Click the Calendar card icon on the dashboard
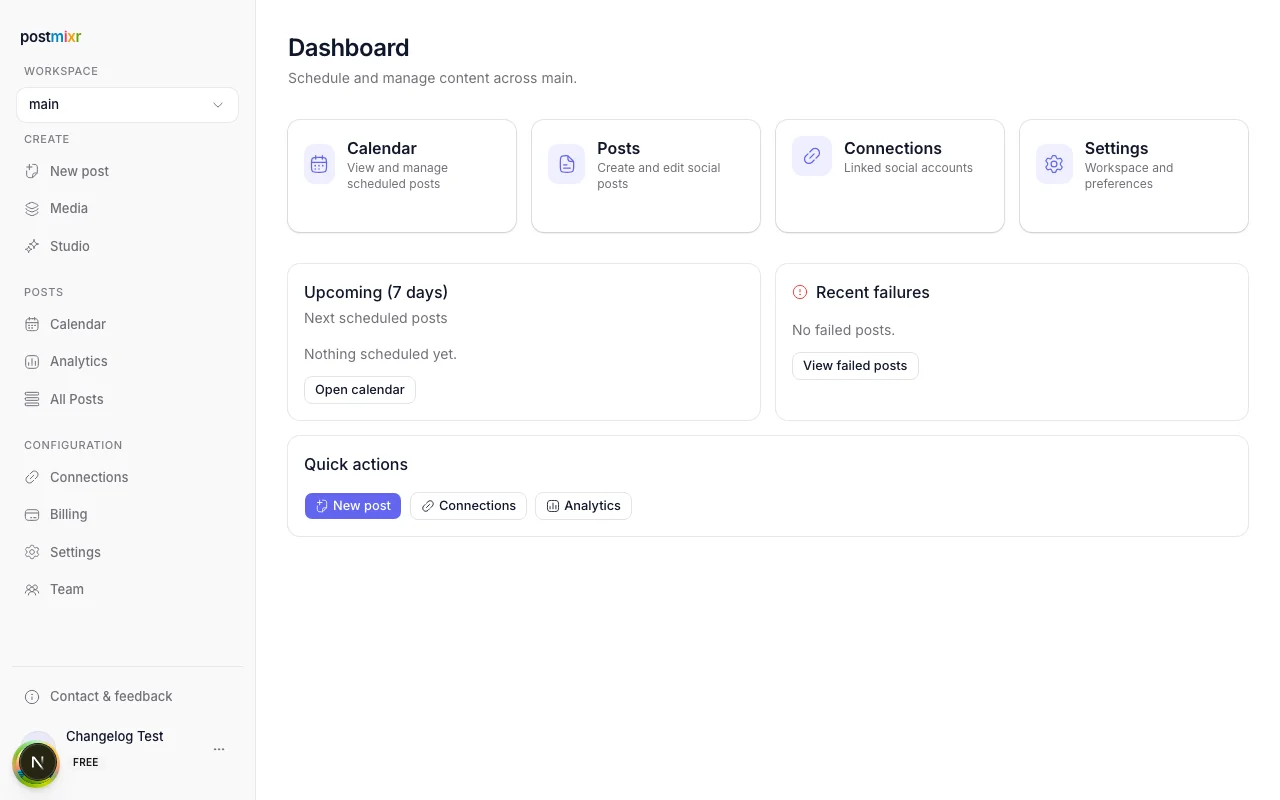This screenshot has width=1280, height=800. pyautogui.click(x=319, y=164)
